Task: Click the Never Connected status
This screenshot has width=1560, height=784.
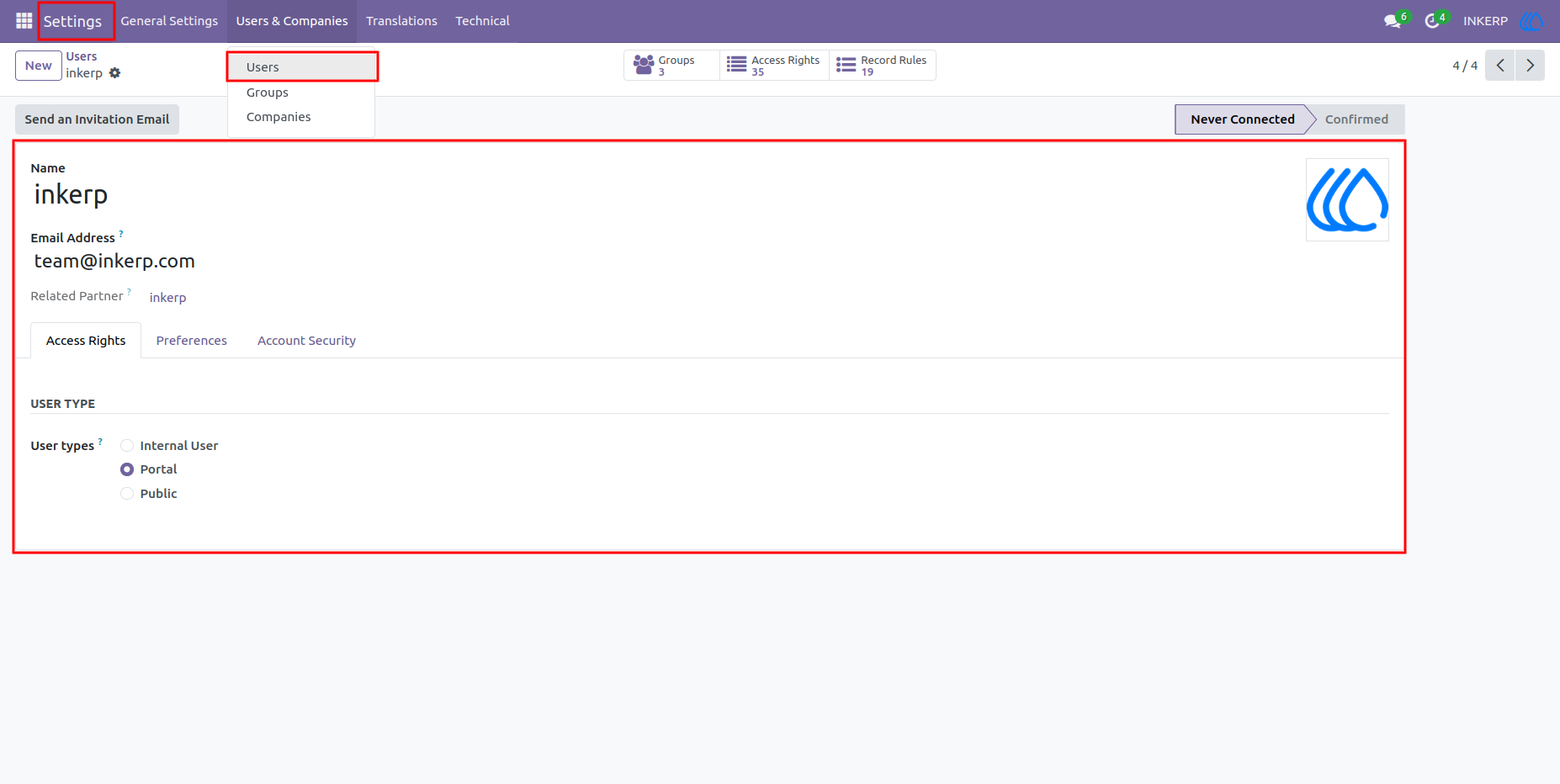Action: pos(1242,119)
